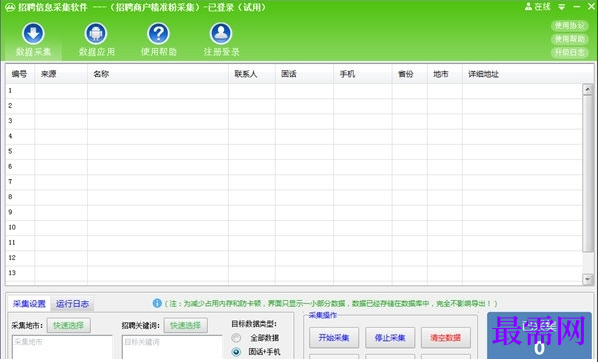Click the app logo in title bar
The image size is (604, 362).
point(10,7)
